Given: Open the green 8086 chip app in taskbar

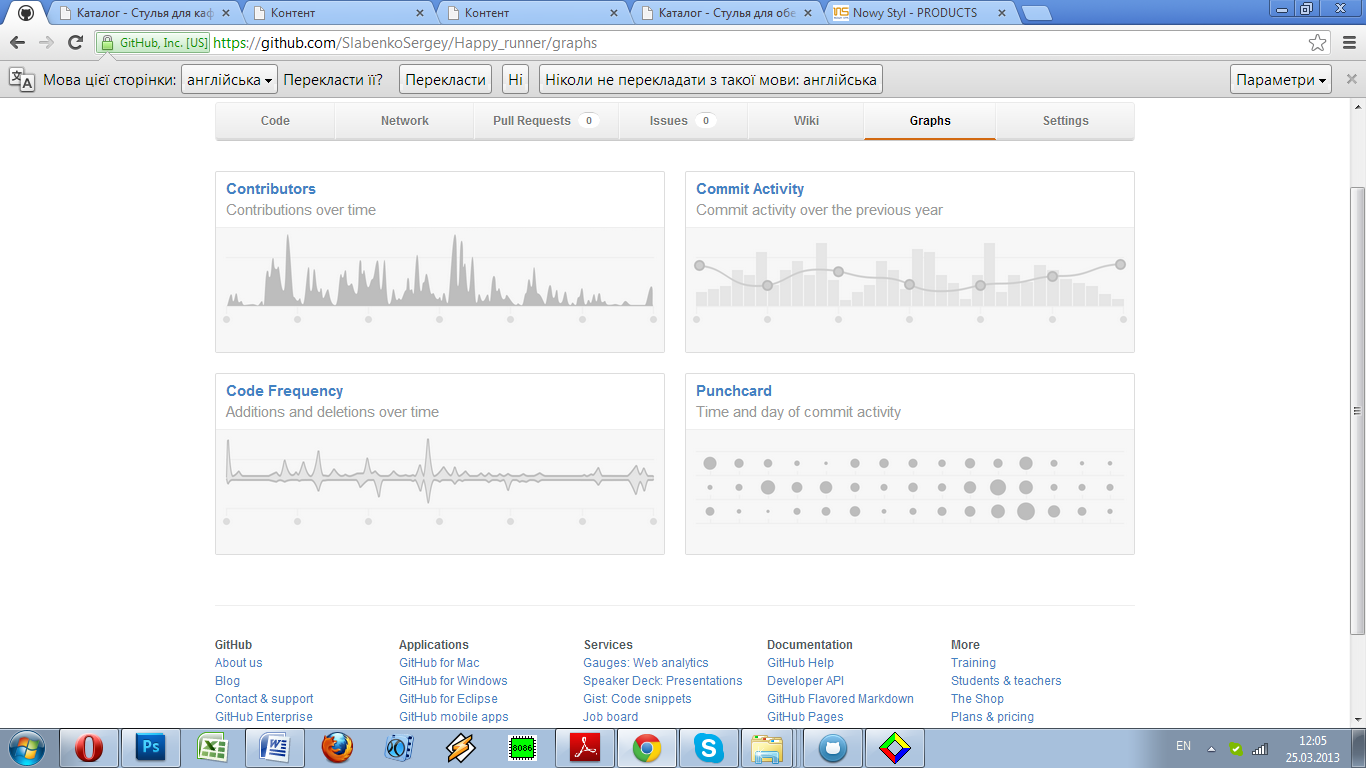Looking at the screenshot, I should [522, 748].
